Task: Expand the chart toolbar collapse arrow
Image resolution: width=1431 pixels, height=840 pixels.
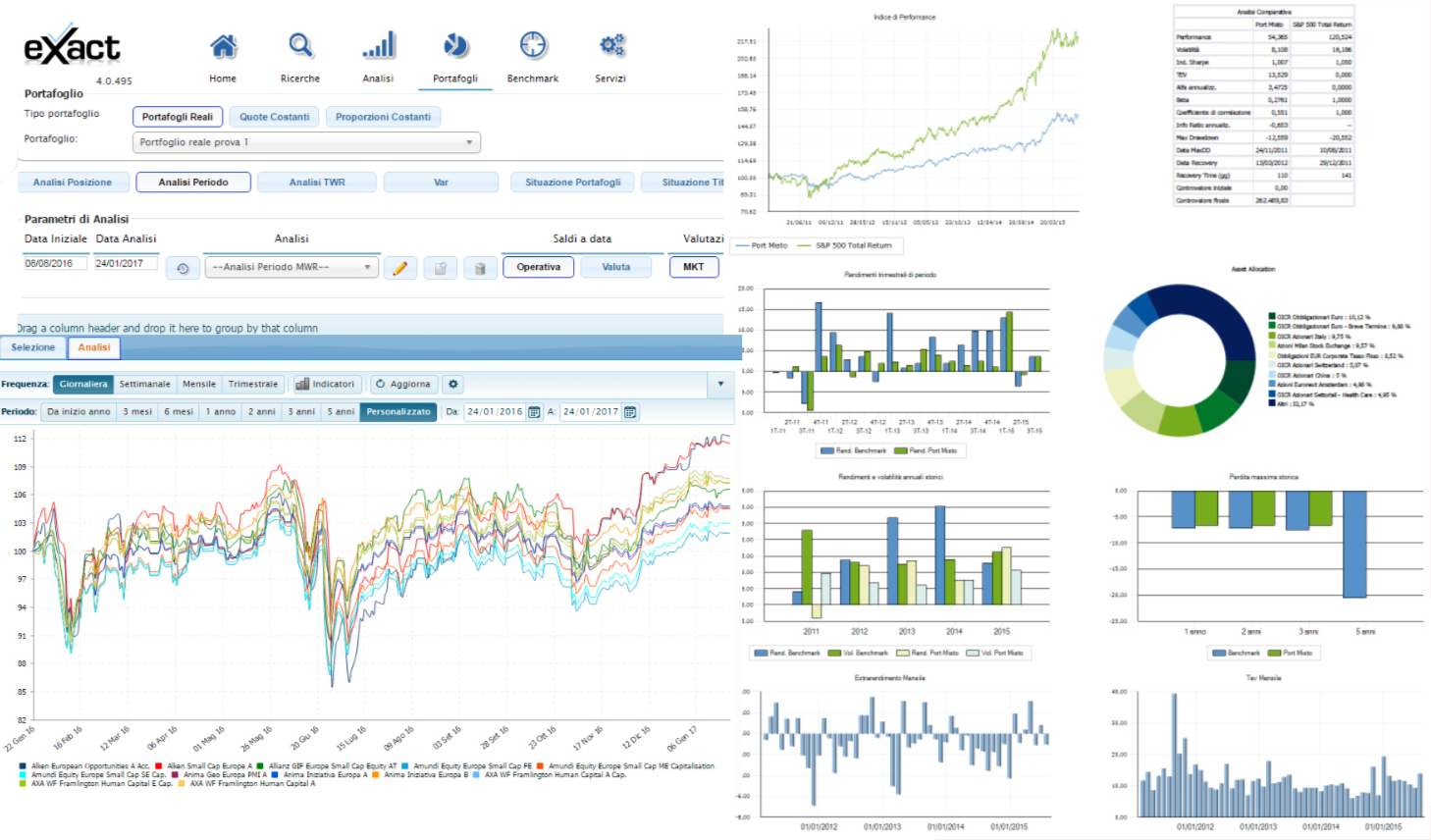Action: [x=720, y=385]
